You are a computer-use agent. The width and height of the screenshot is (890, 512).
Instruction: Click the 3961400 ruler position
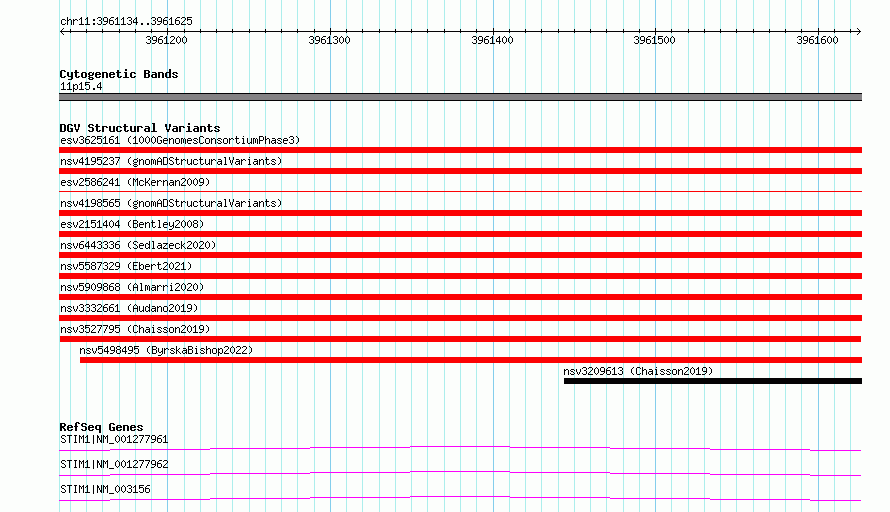click(x=492, y=40)
